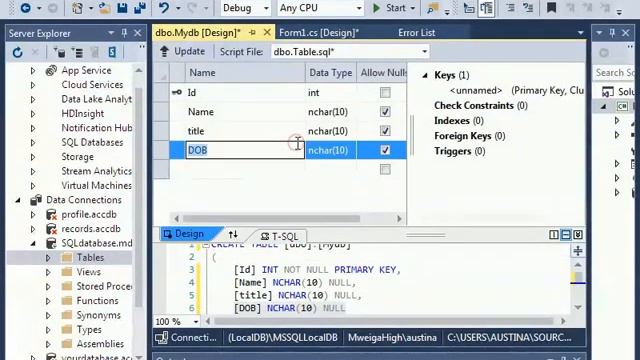Navigate backward with the back arrow icon
The image size is (640, 360).
click(25, 8)
